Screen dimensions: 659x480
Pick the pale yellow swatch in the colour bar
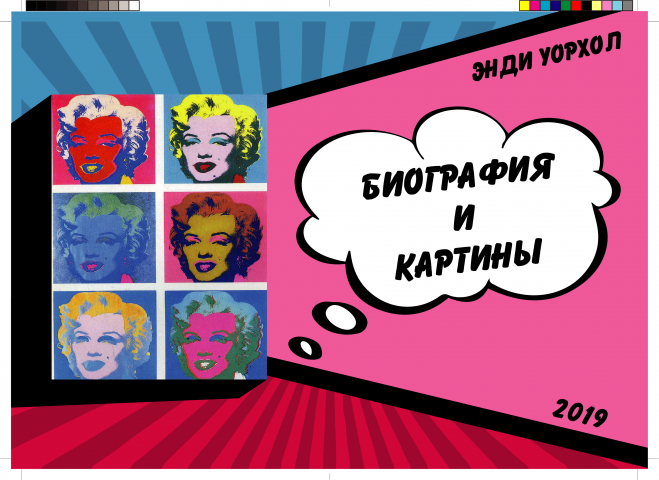click(596, 5)
